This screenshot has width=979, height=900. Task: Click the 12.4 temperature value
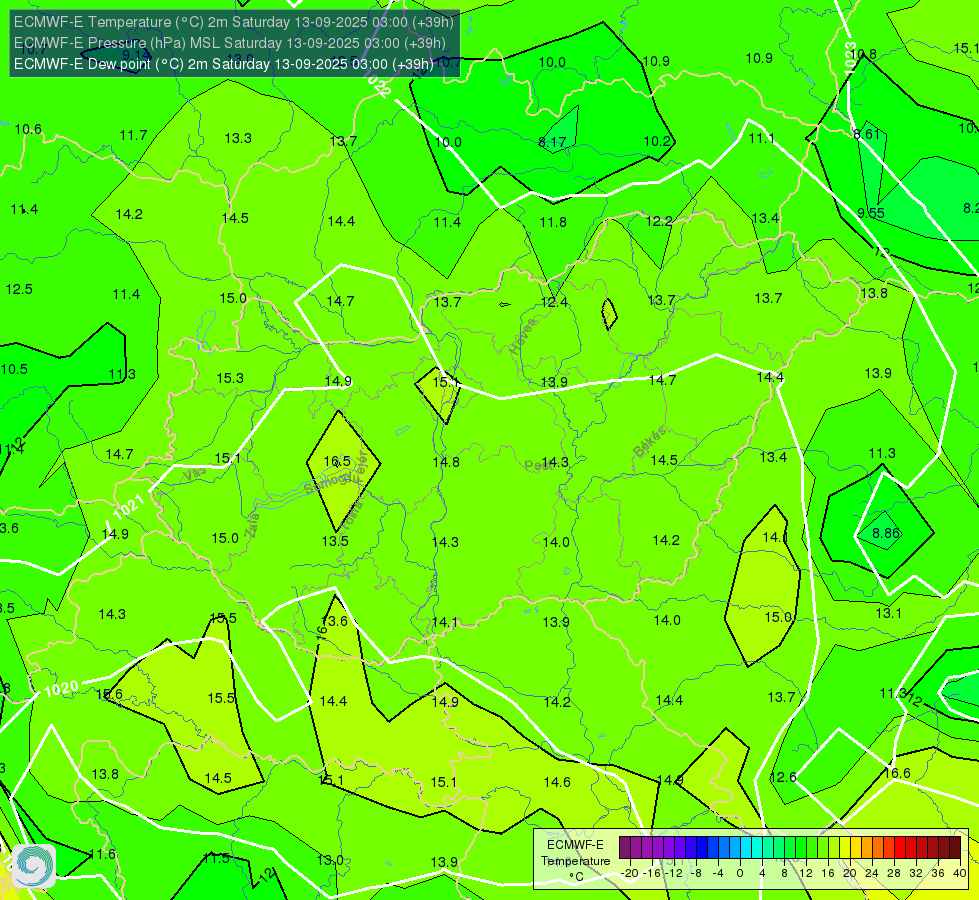[554, 302]
